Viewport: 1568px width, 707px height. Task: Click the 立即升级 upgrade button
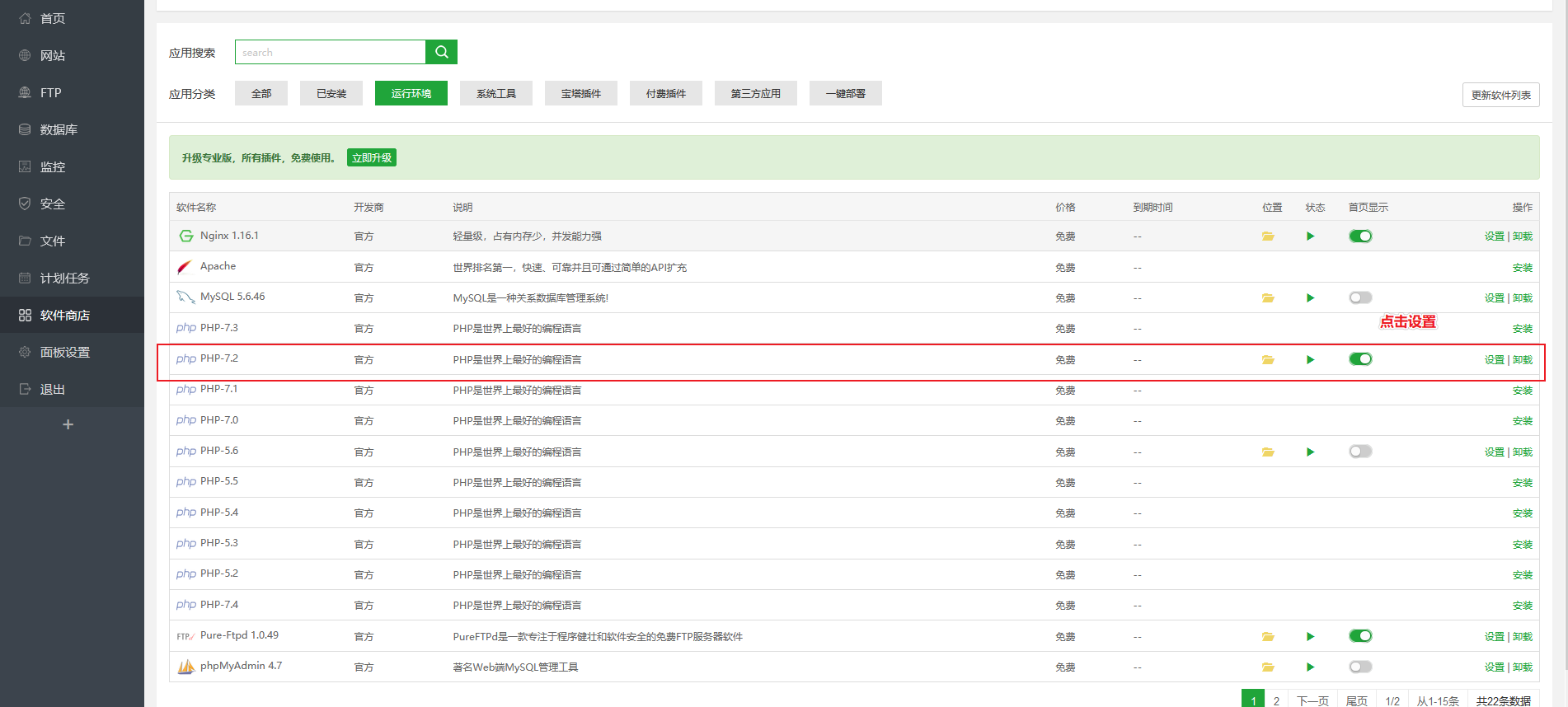tap(372, 157)
